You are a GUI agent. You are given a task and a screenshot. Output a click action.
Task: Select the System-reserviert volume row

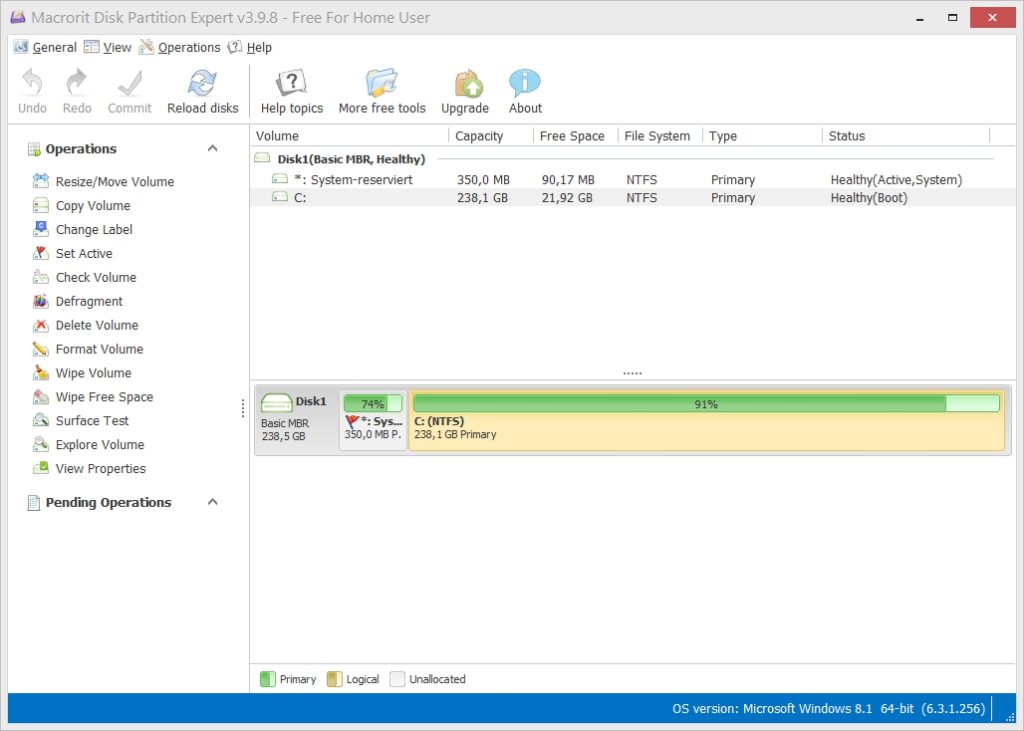[360, 180]
